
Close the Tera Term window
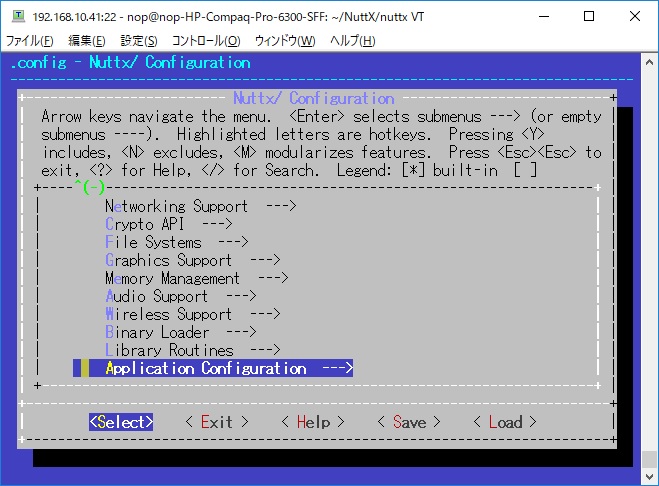tap(635, 17)
